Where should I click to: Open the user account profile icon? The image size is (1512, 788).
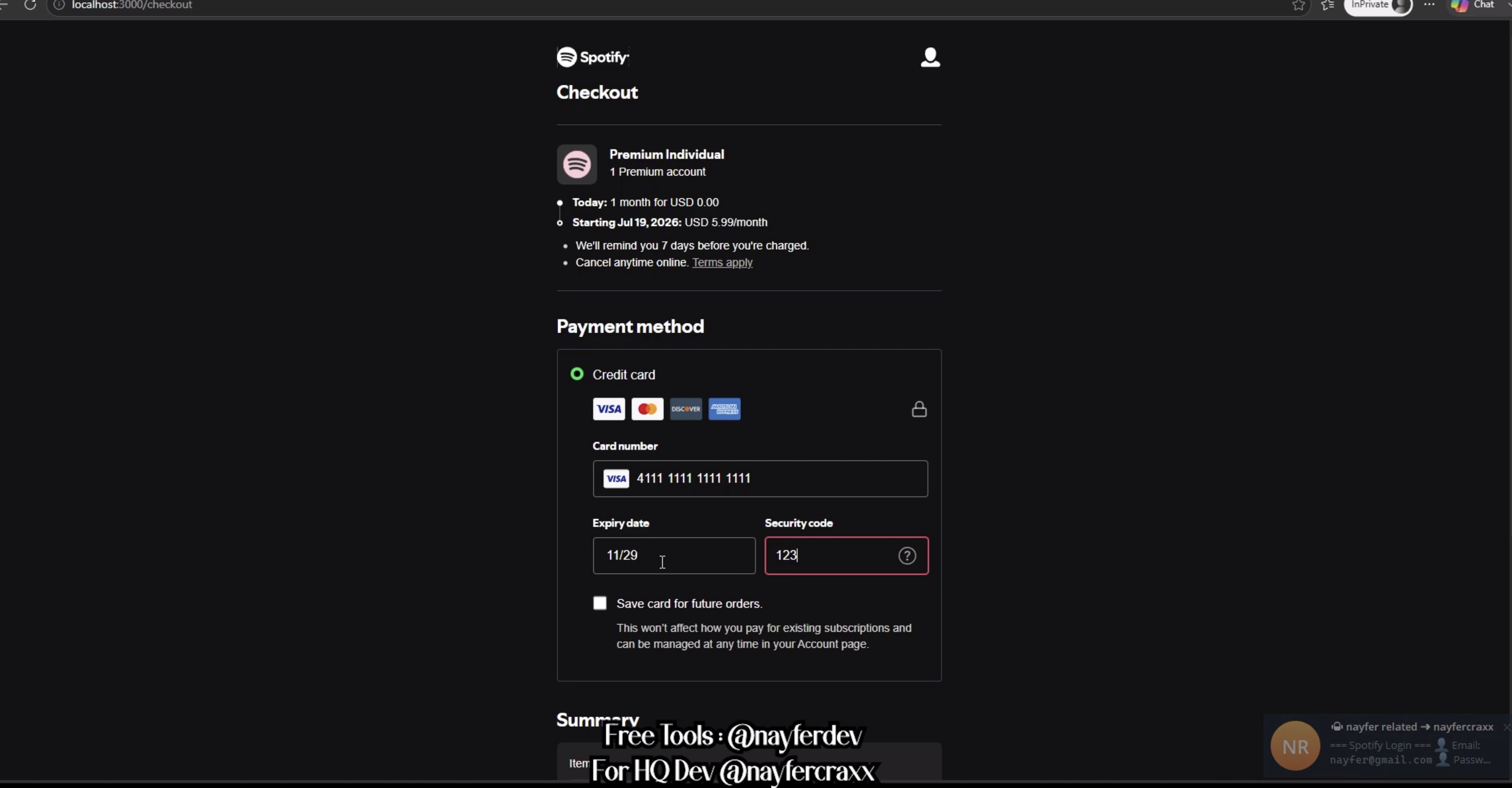(930, 58)
